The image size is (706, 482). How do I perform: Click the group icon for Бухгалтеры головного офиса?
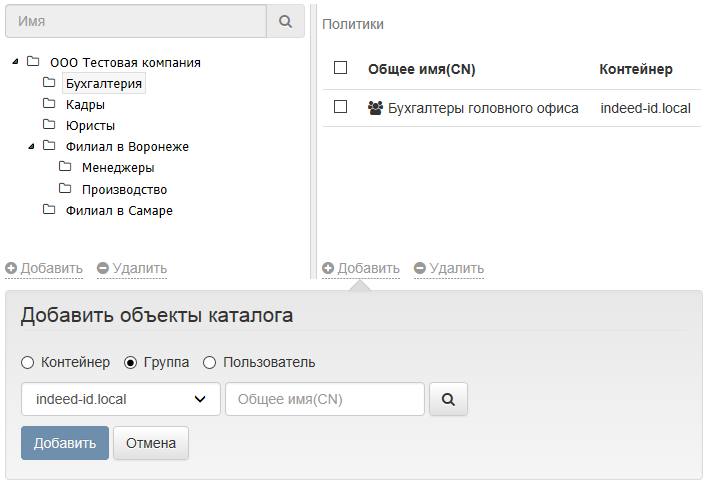point(376,108)
